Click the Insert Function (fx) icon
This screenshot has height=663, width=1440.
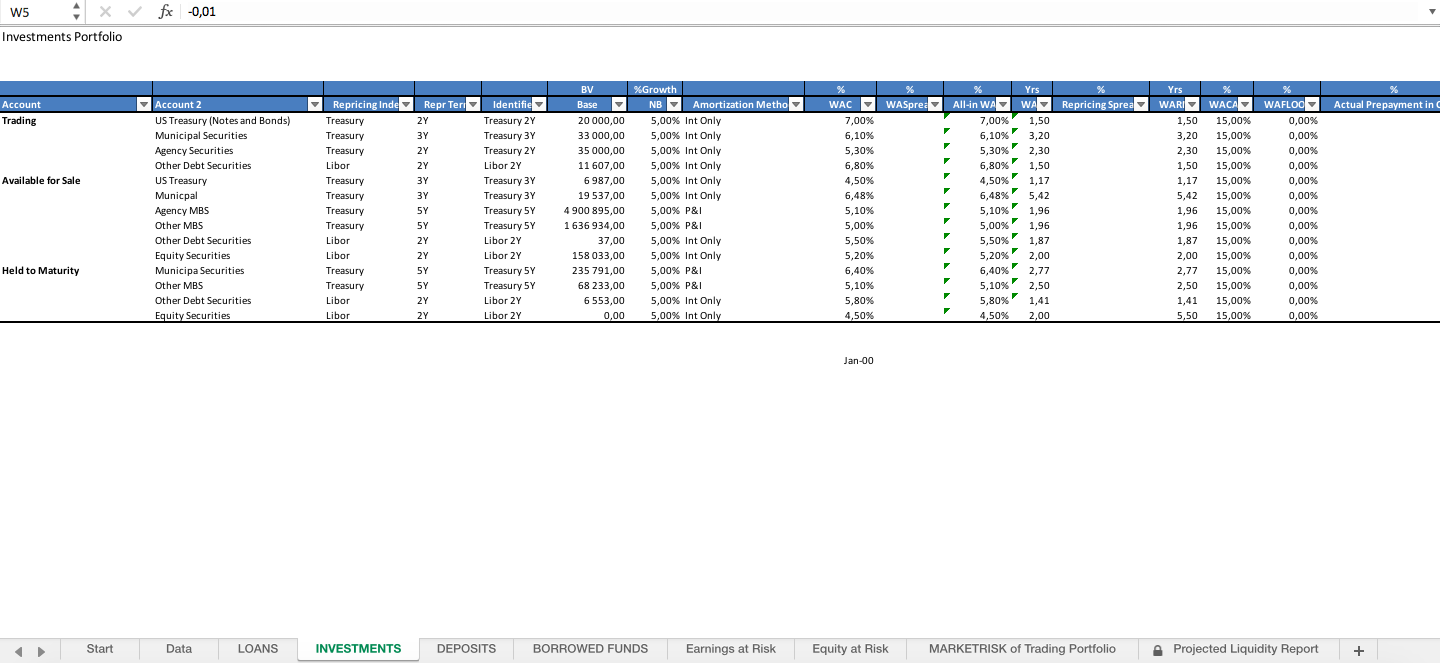click(x=164, y=12)
